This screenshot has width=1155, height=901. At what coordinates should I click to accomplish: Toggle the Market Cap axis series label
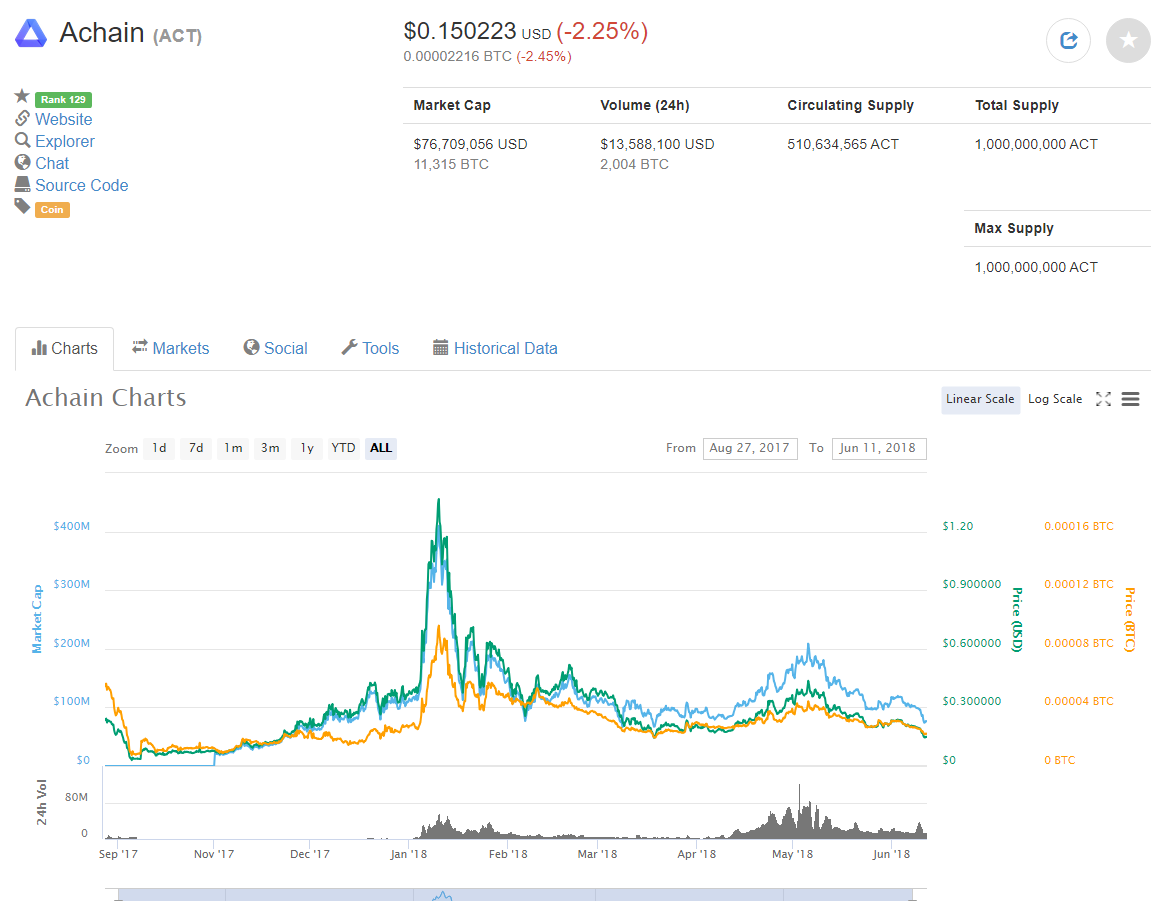click(37, 620)
